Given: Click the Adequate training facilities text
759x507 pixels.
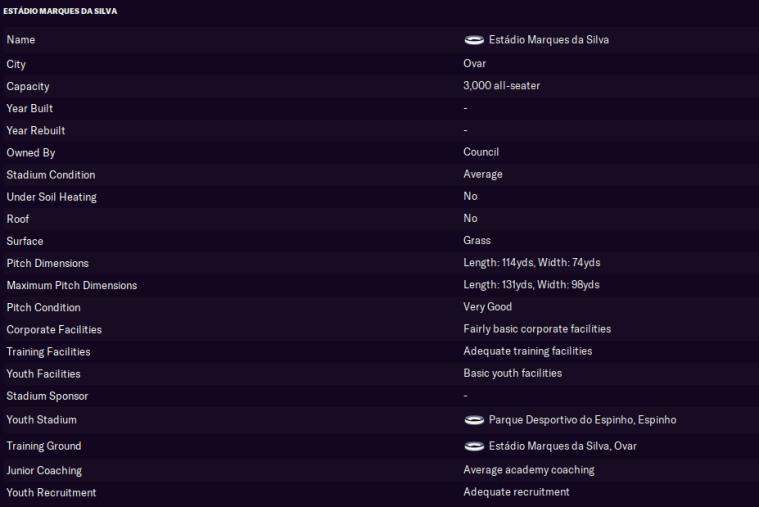Looking at the screenshot, I should [527, 351].
